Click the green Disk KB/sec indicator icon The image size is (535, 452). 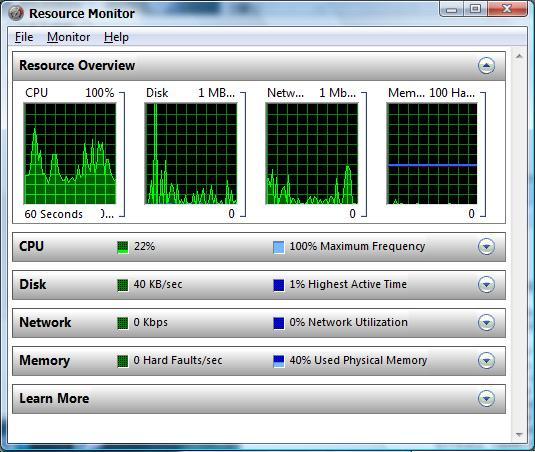(x=122, y=285)
